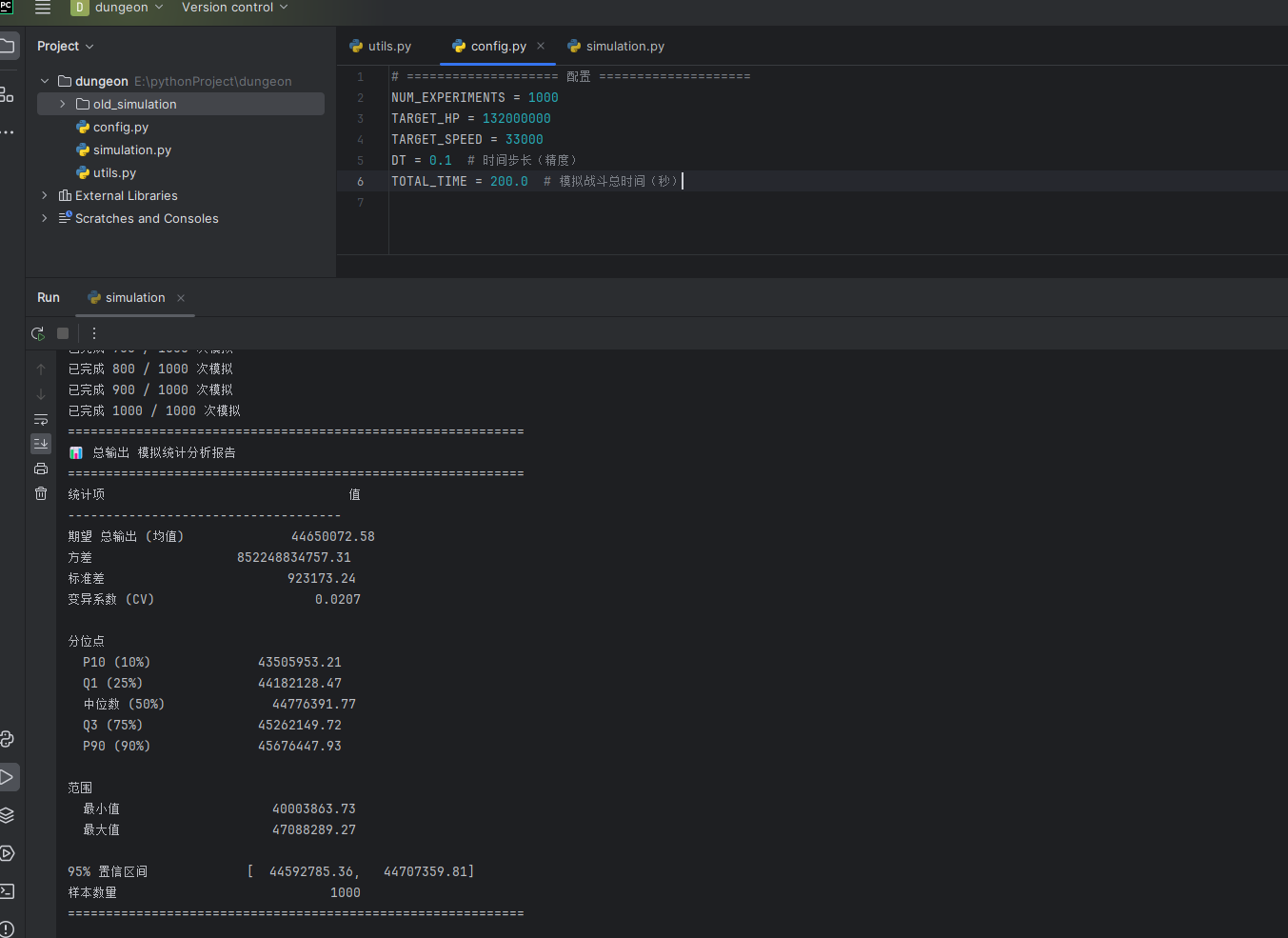Viewport: 1288px width, 938px height.
Task: Rerun the simulation script
Action: point(38,333)
